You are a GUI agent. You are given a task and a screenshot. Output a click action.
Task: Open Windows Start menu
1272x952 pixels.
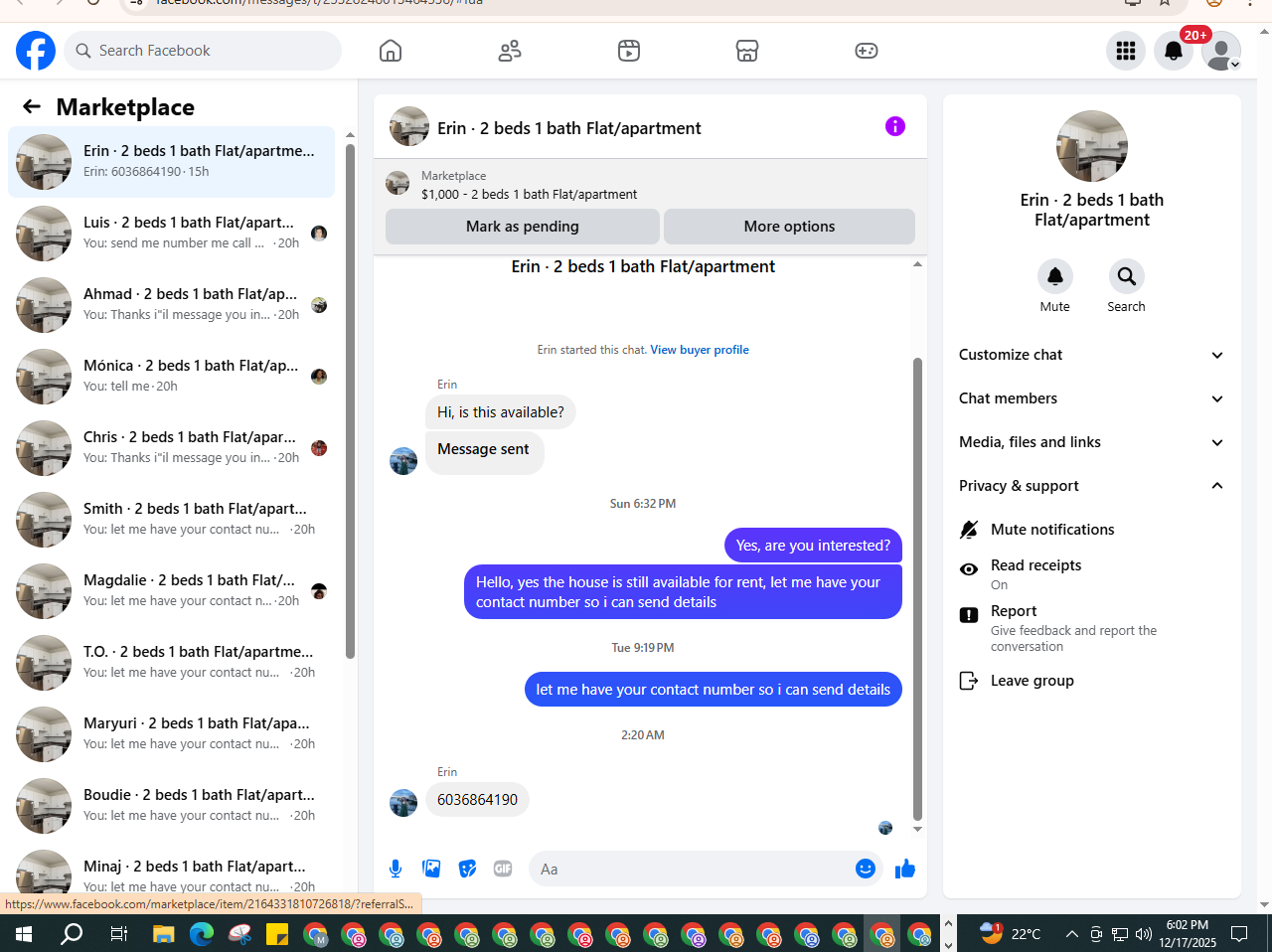(24, 934)
